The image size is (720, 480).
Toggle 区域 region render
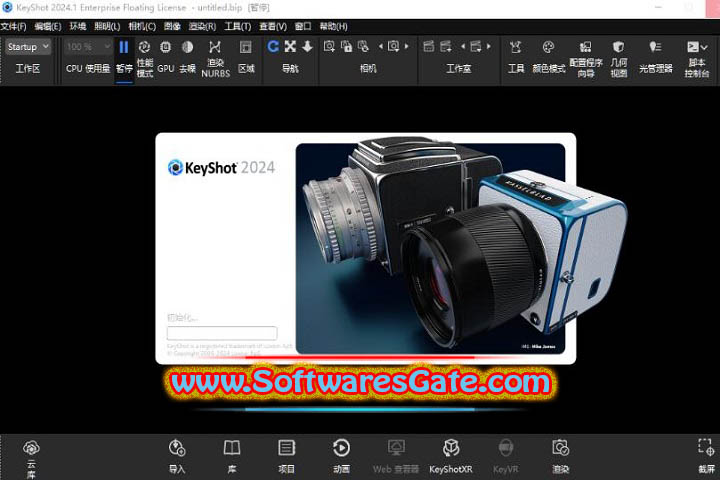tap(246, 57)
